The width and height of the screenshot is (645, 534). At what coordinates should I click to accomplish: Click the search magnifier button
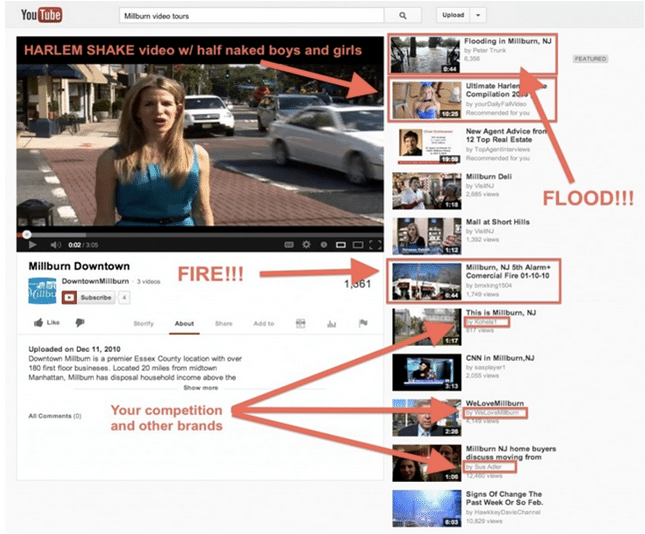[x=402, y=16]
